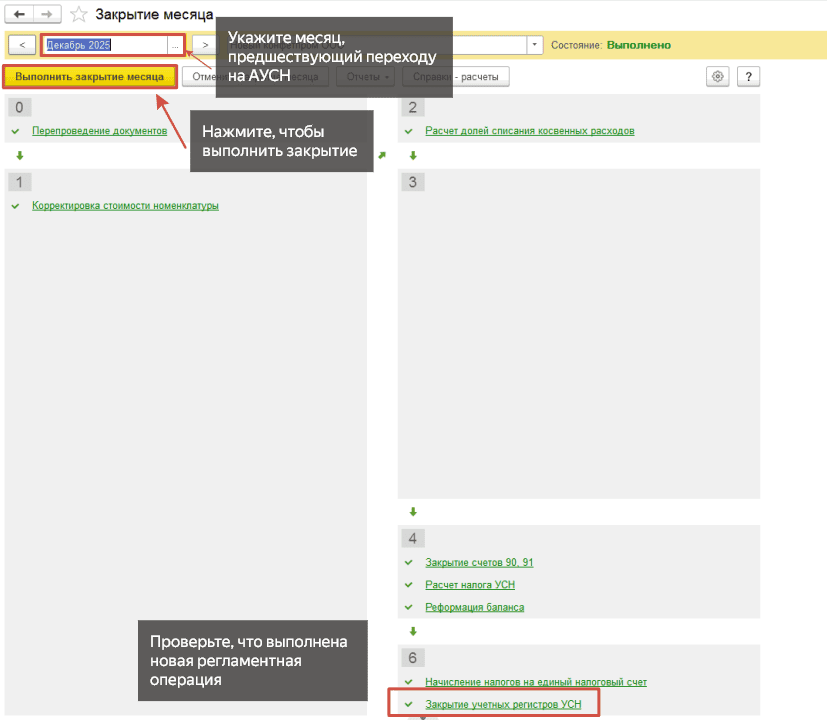Click Выполнить закрытие месяца button
Screen dimensions: 827x720
pyautogui.click(x=90, y=76)
